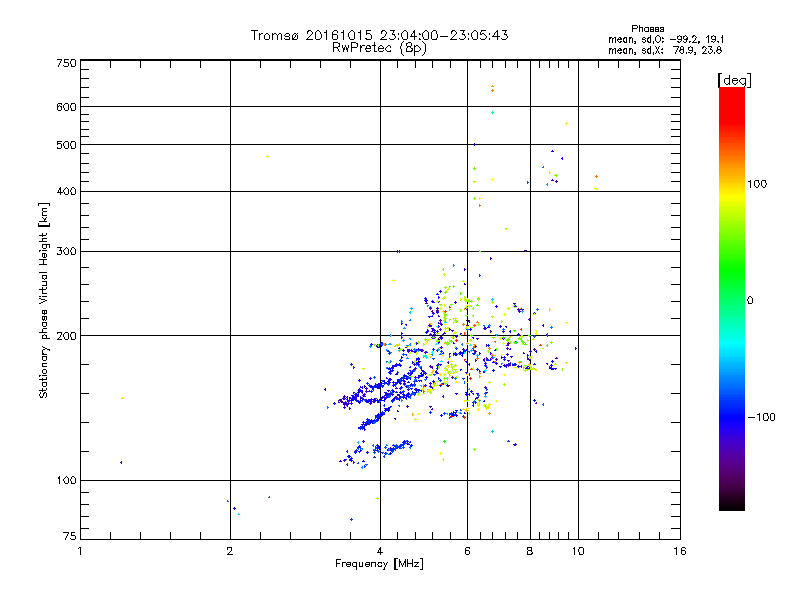Click the phase colorbar gradient

tap(732, 298)
